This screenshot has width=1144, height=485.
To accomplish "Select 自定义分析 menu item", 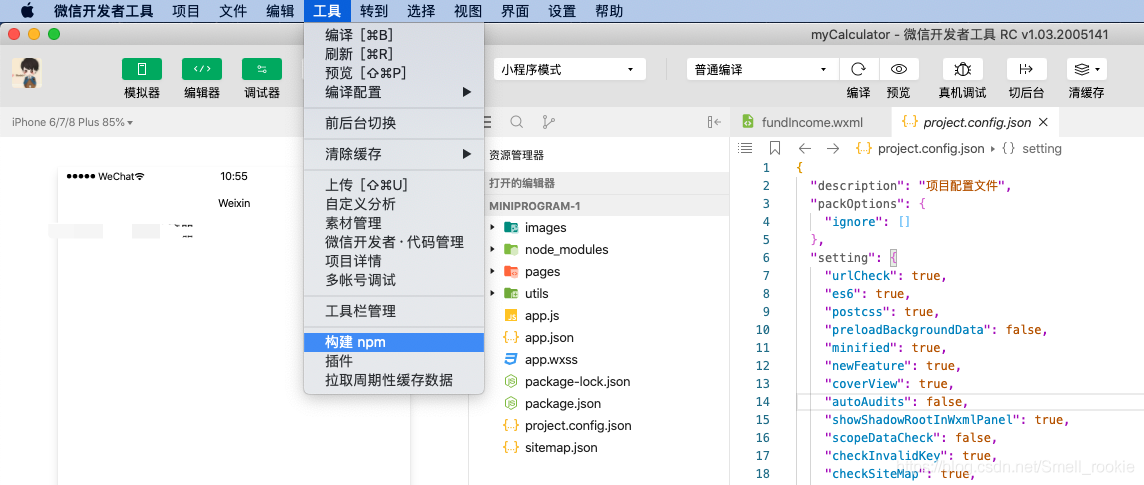I will tap(394, 204).
